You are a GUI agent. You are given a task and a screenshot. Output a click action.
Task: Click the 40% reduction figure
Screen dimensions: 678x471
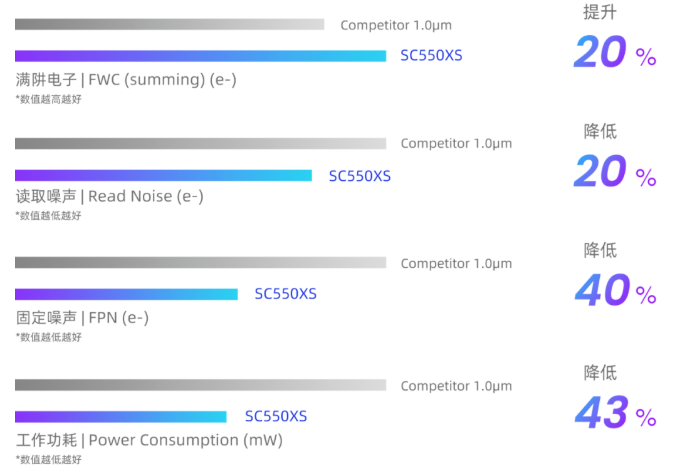pos(616,290)
